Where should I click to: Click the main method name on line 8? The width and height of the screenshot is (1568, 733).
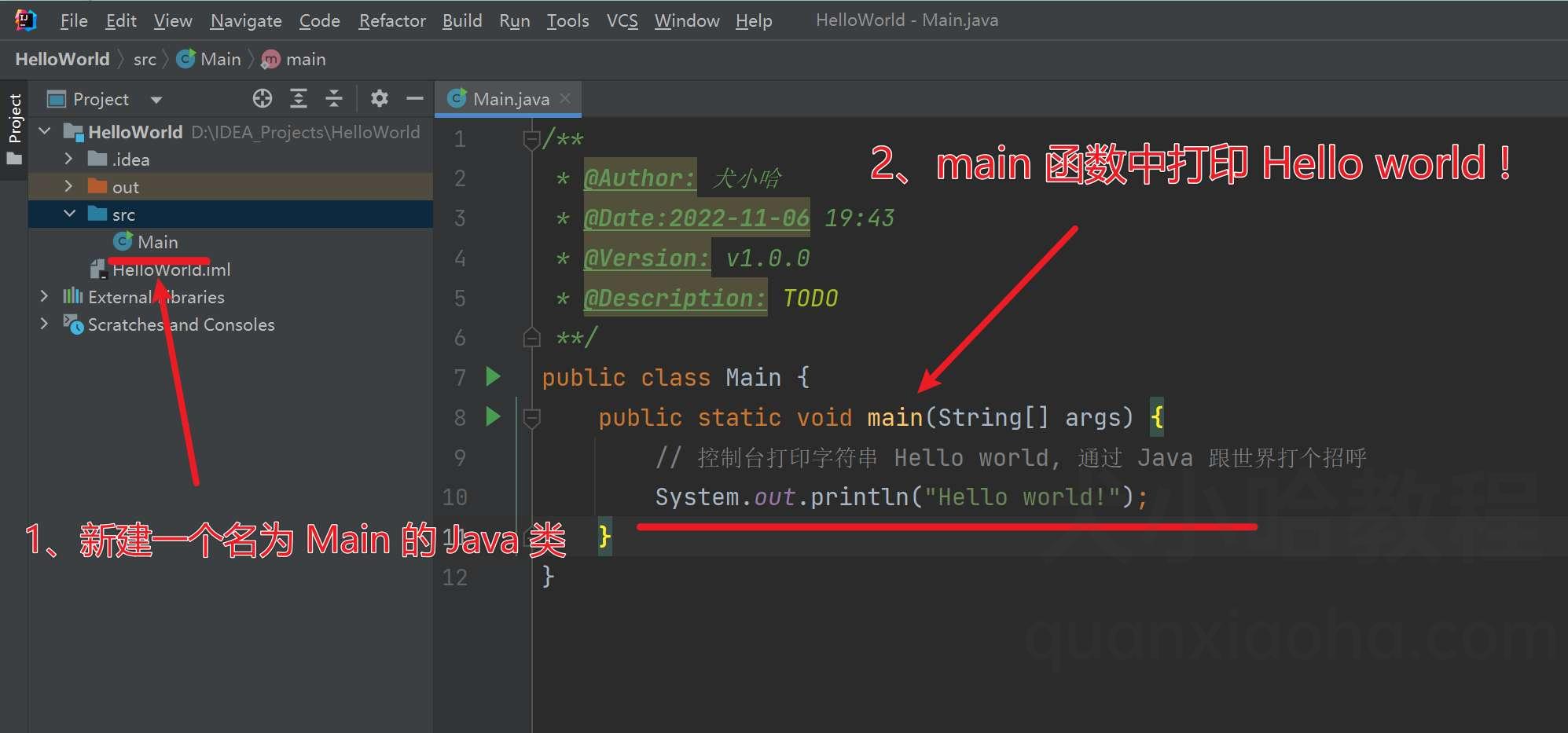[895, 417]
